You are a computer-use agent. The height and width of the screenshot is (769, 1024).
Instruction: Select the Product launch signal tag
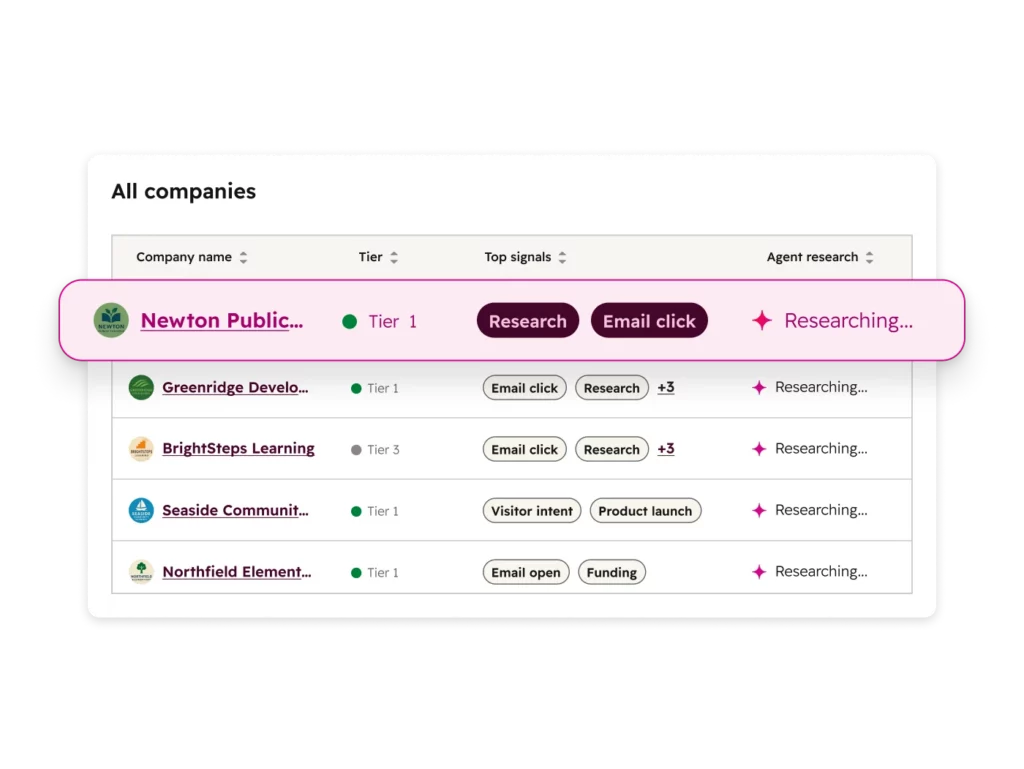coord(645,510)
